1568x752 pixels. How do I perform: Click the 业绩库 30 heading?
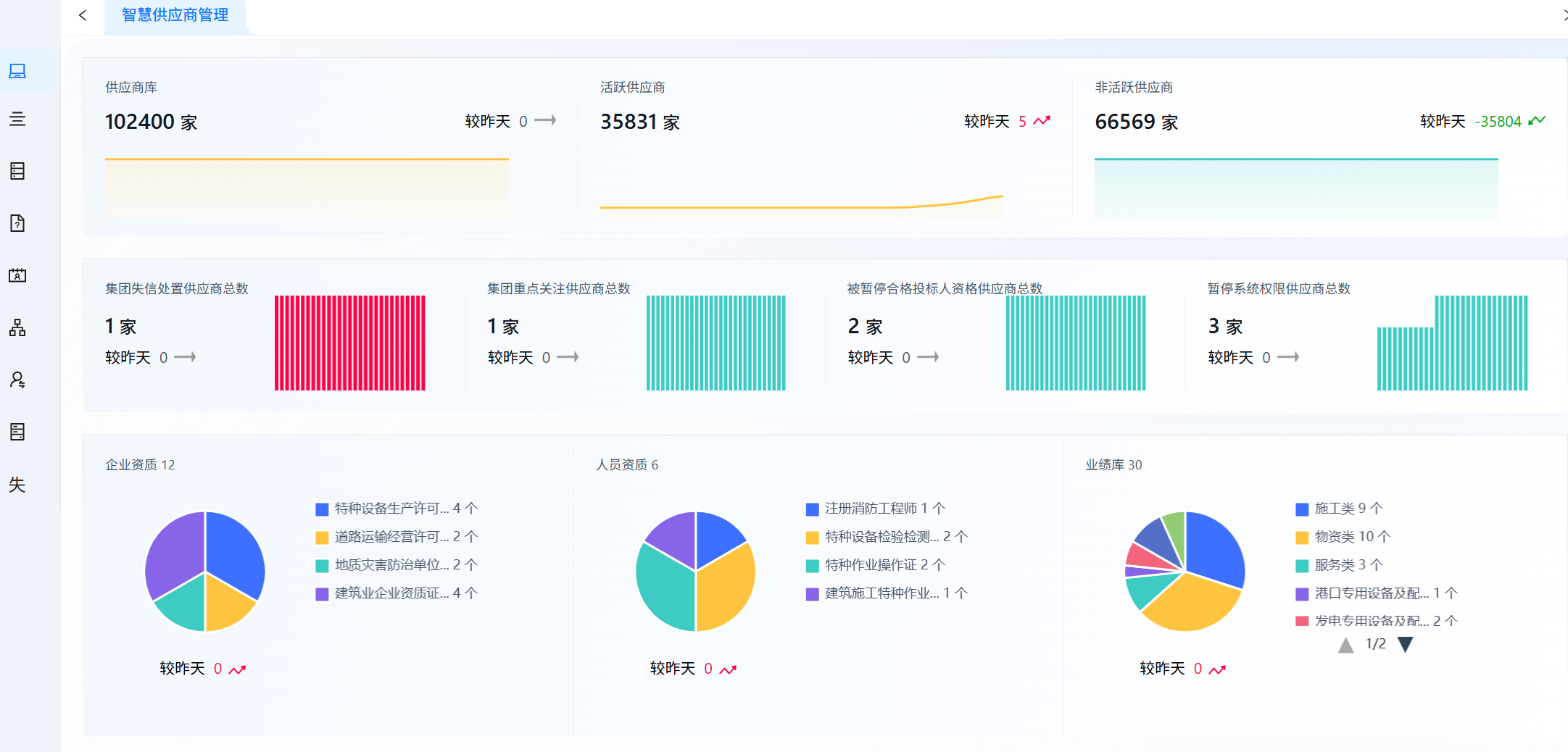[x=1113, y=465]
